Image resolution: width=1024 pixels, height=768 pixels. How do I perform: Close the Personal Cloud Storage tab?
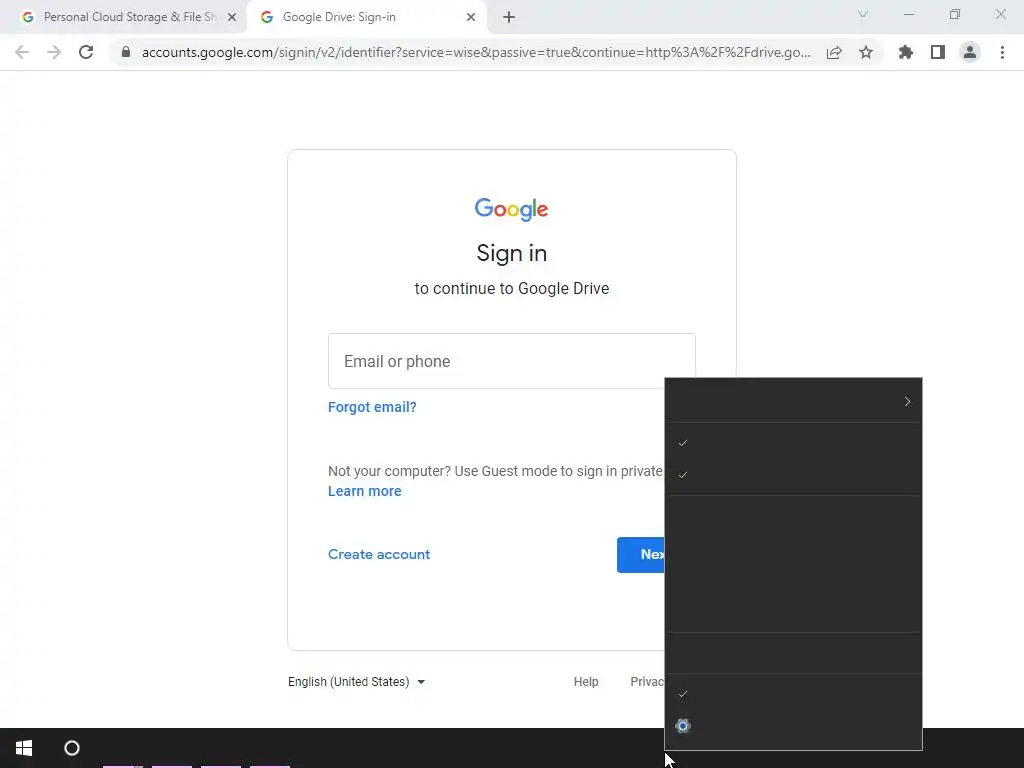232,18
